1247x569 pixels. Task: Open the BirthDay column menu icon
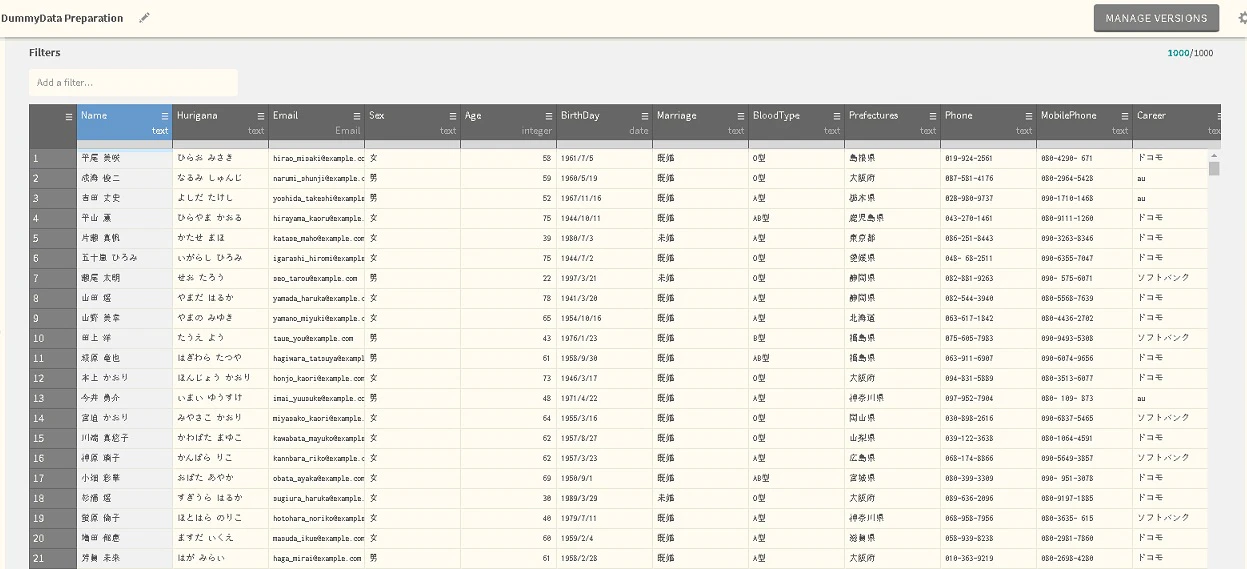(x=645, y=116)
